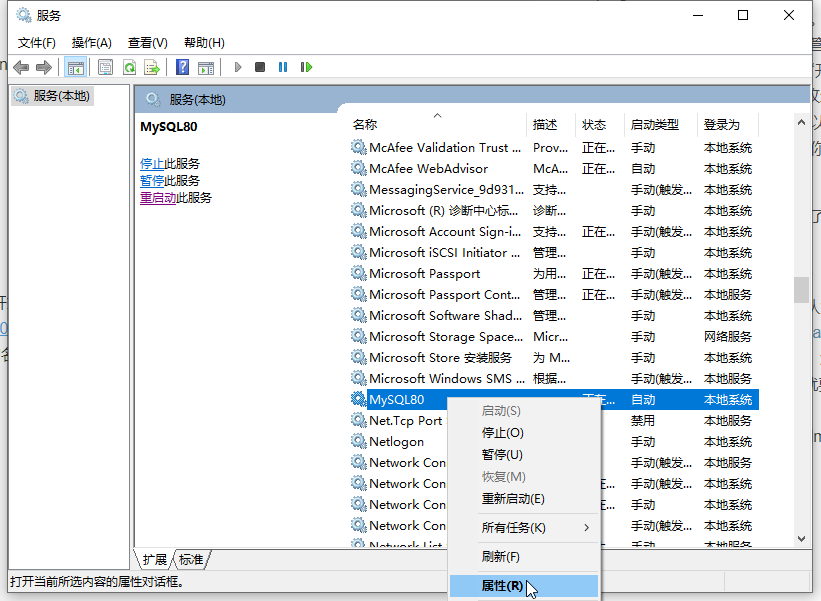The height and width of the screenshot is (601, 821).
Task: Choose 刷新(F) in the context menu
Action: 524,557
